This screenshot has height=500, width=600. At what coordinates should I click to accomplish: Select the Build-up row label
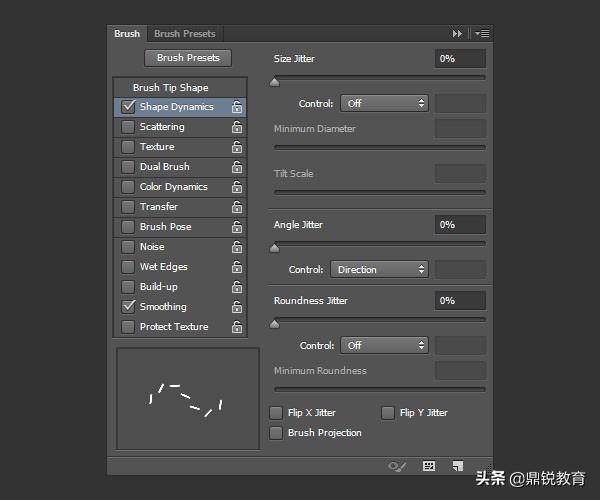coord(158,287)
